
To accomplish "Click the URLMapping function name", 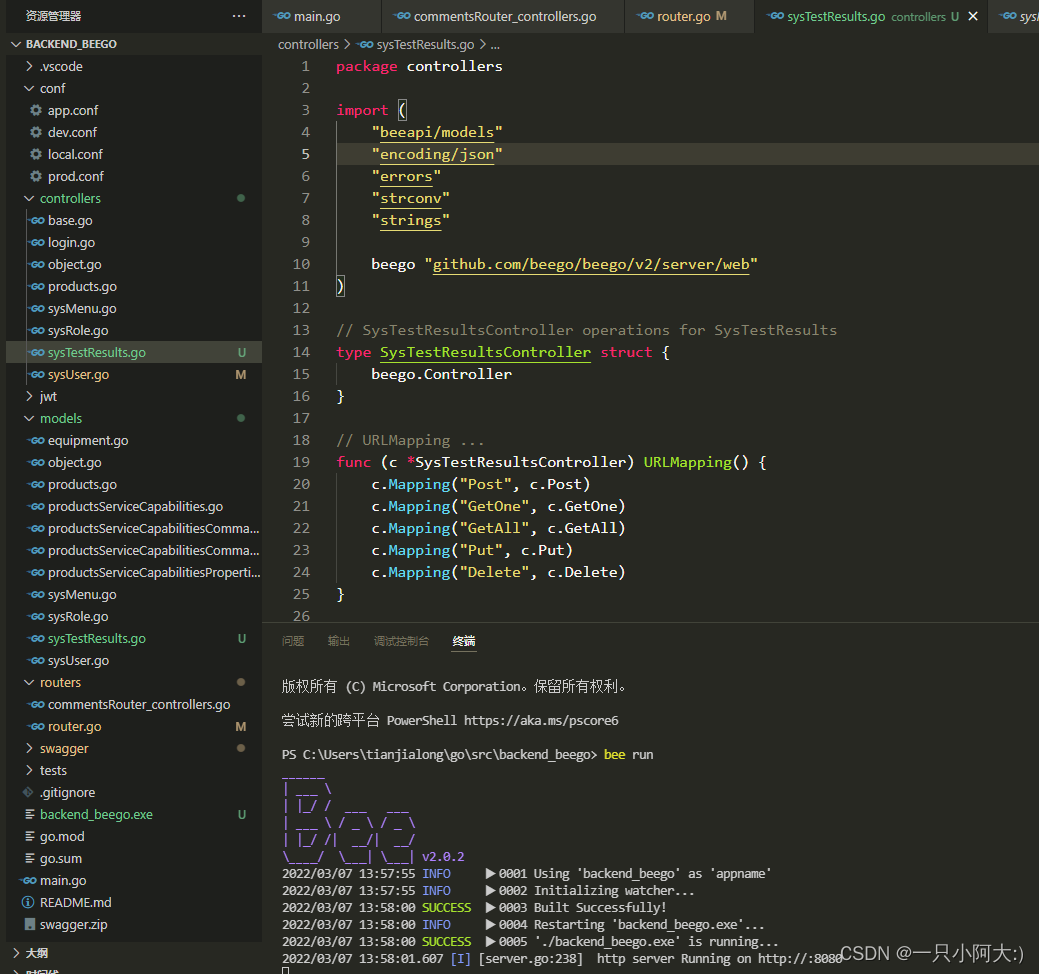I will click(687, 462).
